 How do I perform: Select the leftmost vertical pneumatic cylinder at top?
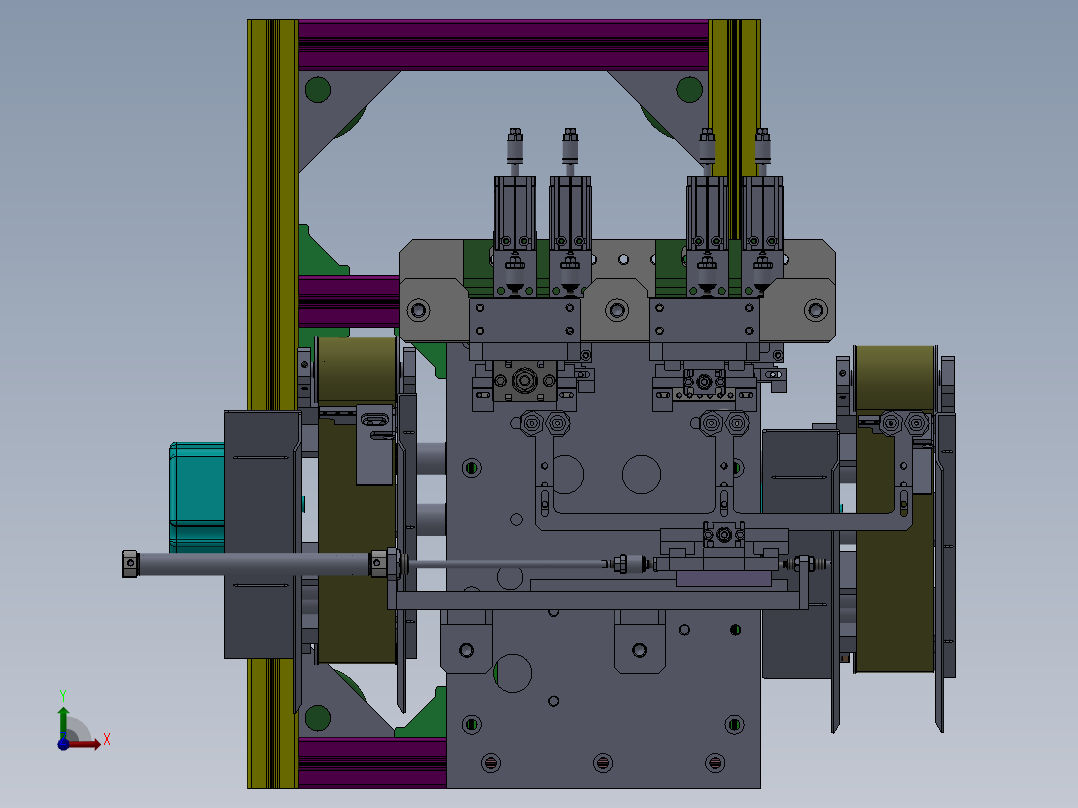point(514,213)
